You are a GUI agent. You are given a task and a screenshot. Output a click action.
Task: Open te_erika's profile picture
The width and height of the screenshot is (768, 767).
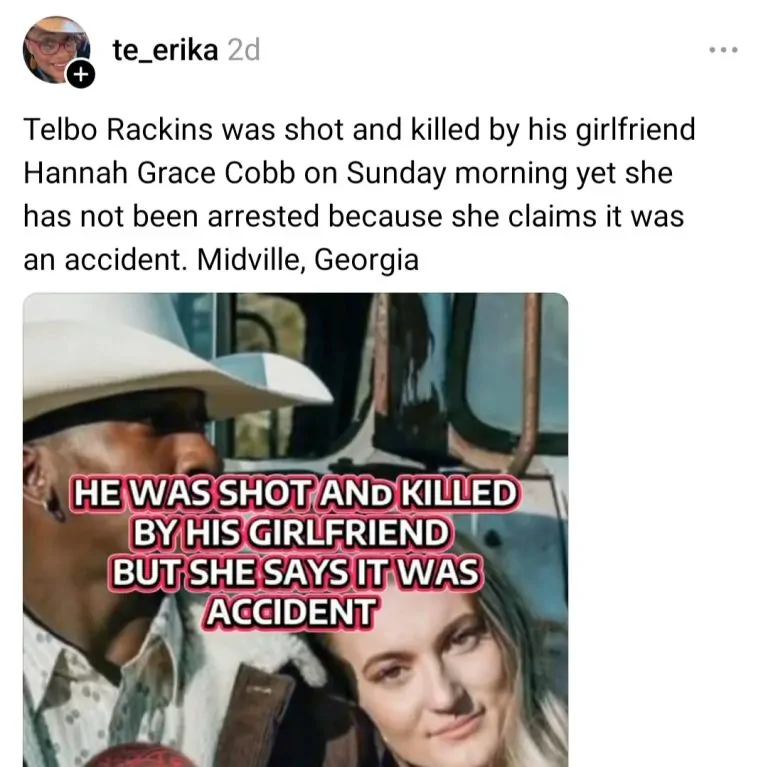[56, 50]
